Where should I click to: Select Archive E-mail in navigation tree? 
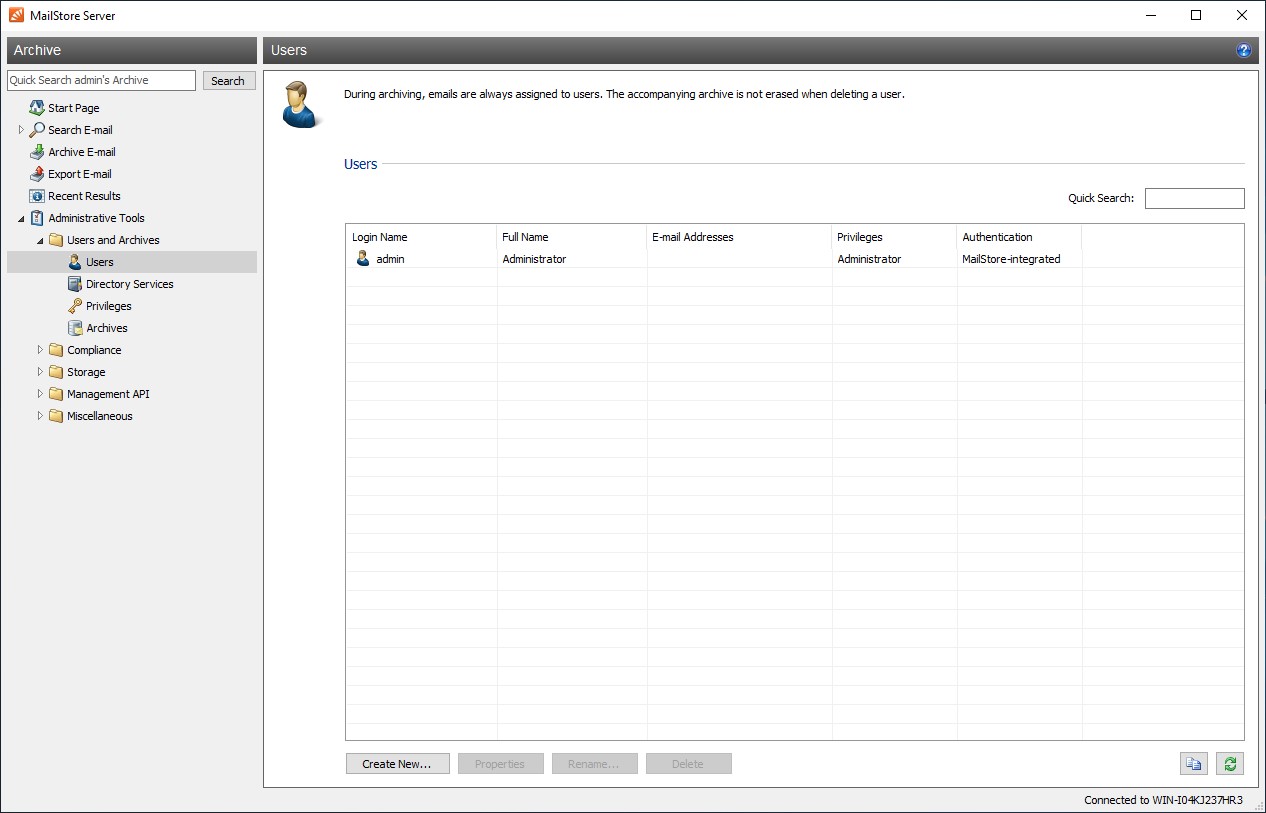click(x=81, y=152)
